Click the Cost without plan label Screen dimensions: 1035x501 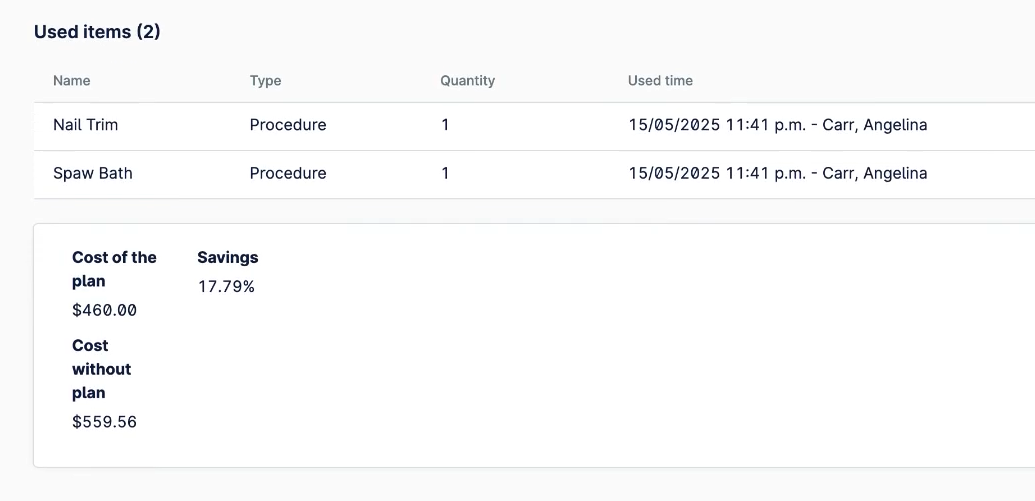pos(101,369)
